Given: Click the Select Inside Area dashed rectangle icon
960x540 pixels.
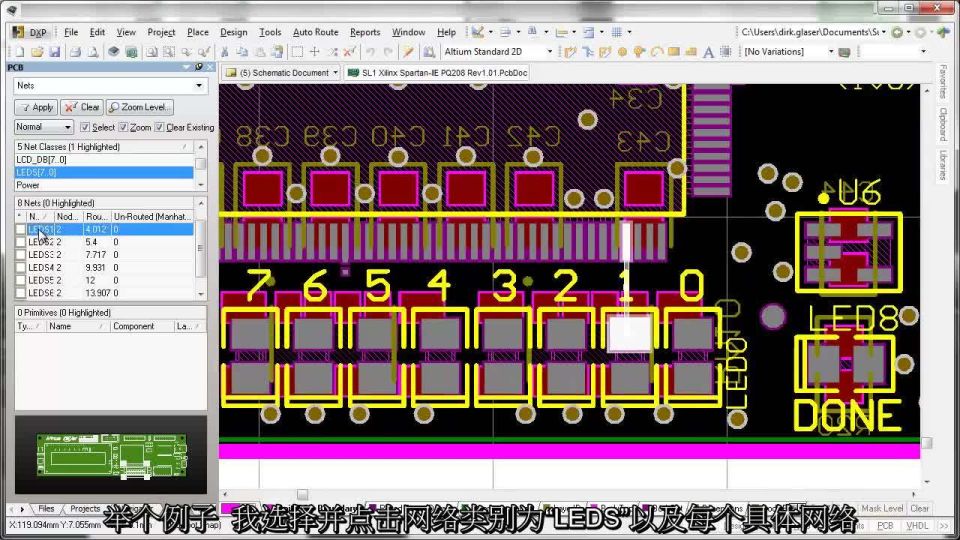Looking at the screenshot, I should pyautogui.click(x=297, y=52).
